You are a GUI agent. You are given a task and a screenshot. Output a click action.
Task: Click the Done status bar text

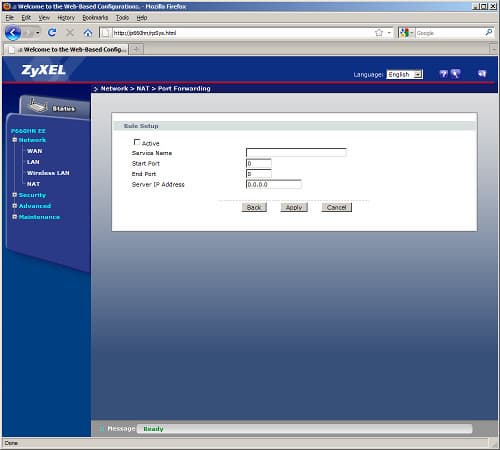(x=11, y=443)
